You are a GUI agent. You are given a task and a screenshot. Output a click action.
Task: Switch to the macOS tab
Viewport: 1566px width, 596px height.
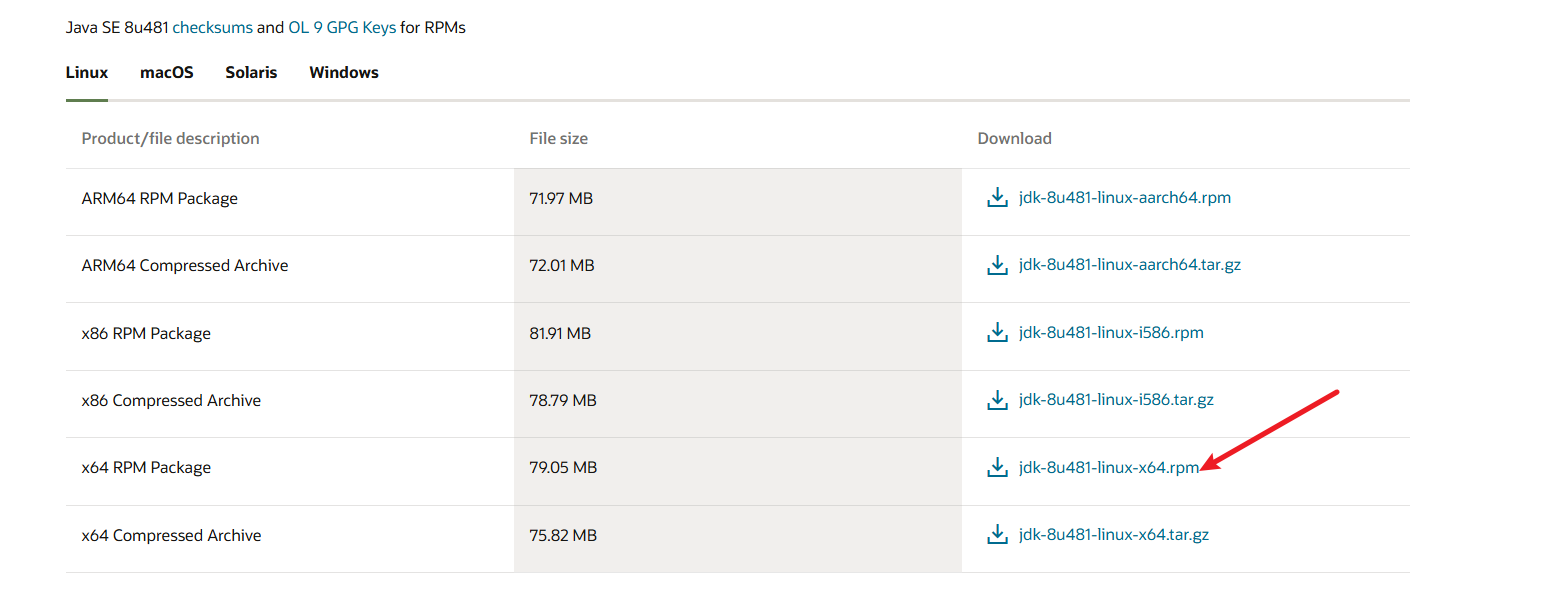coord(167,73)
